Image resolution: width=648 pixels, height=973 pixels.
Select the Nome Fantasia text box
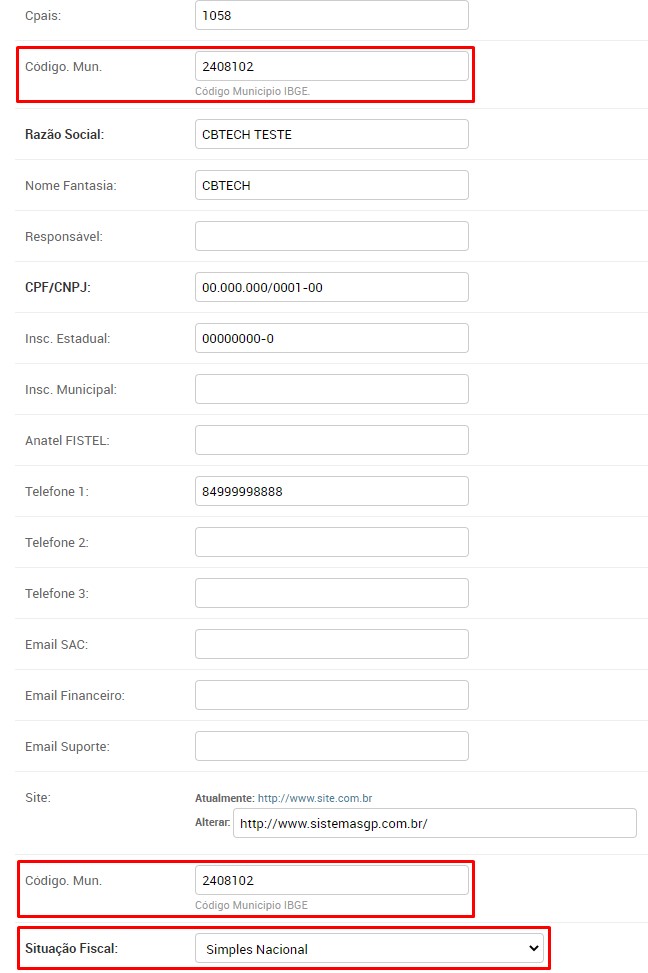331,186
